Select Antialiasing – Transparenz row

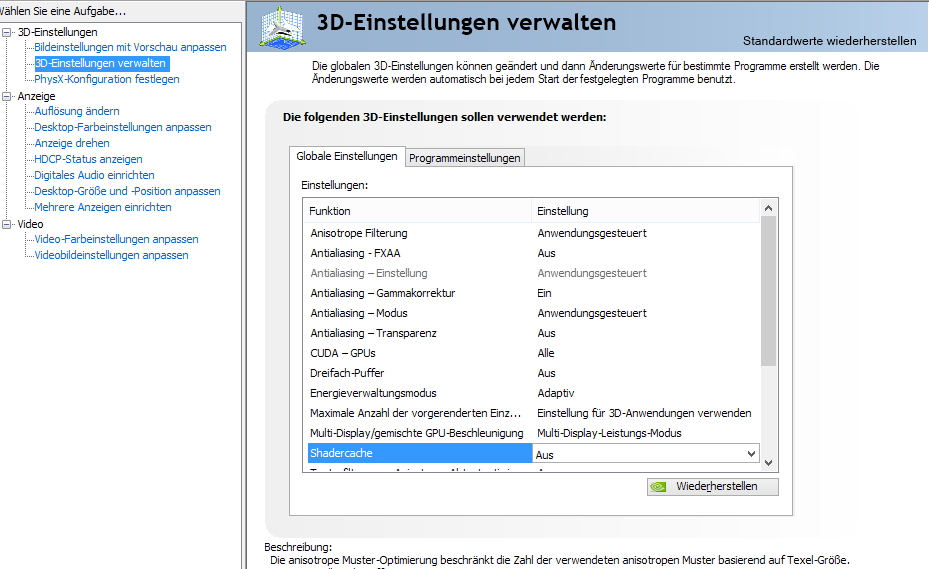[x=533, y=333]
